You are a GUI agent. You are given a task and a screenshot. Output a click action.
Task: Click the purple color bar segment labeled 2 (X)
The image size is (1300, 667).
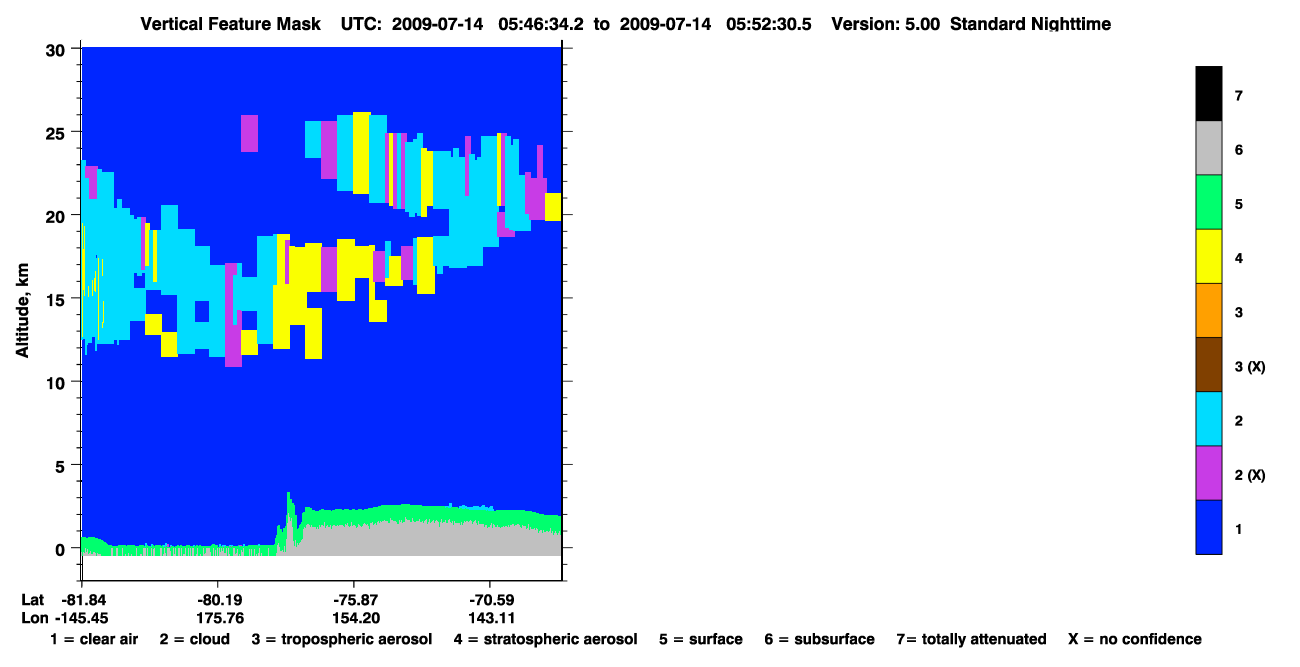tap(1208, 472)
